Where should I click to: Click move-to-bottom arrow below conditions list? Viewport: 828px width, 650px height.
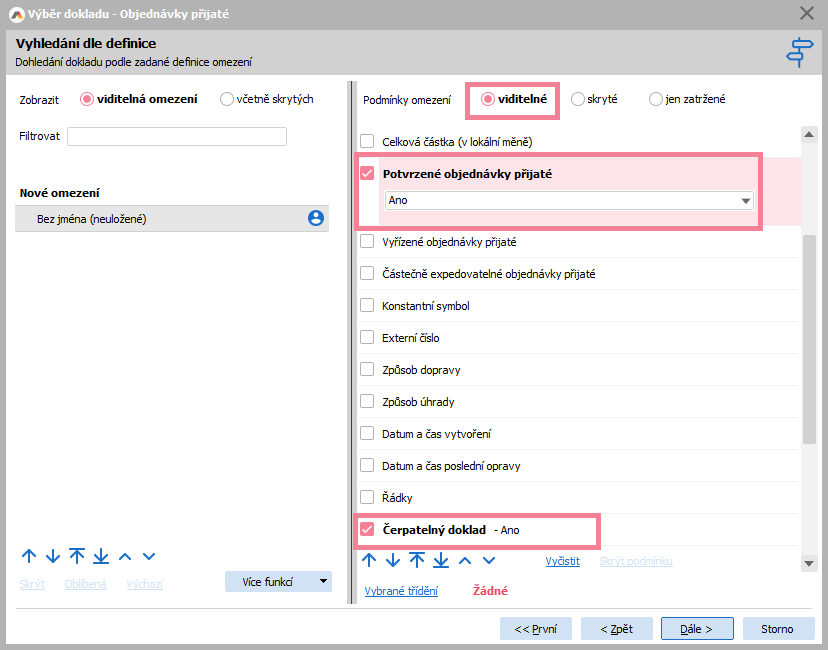(x=441, y=560)
